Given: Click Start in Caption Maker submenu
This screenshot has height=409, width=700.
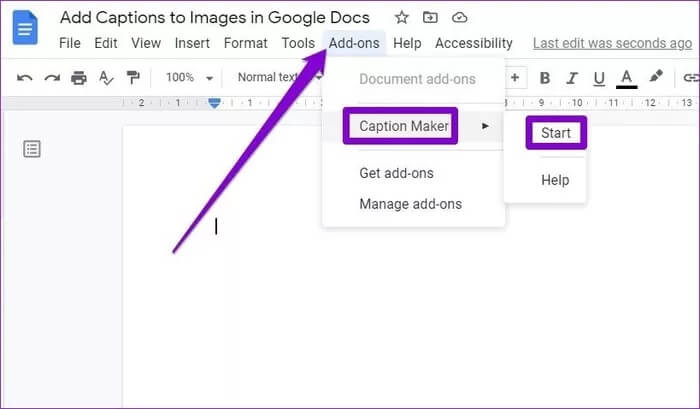Looking at the screenshot, I should click(556, 132).
